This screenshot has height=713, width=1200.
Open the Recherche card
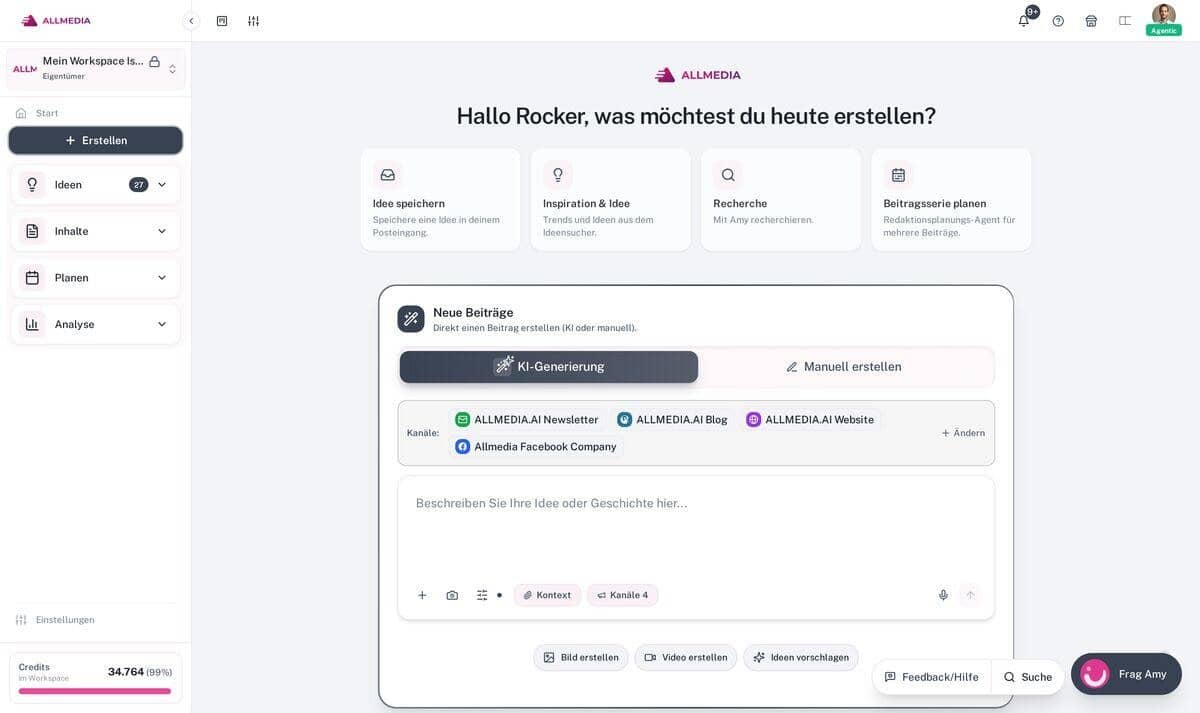(780, 200)
